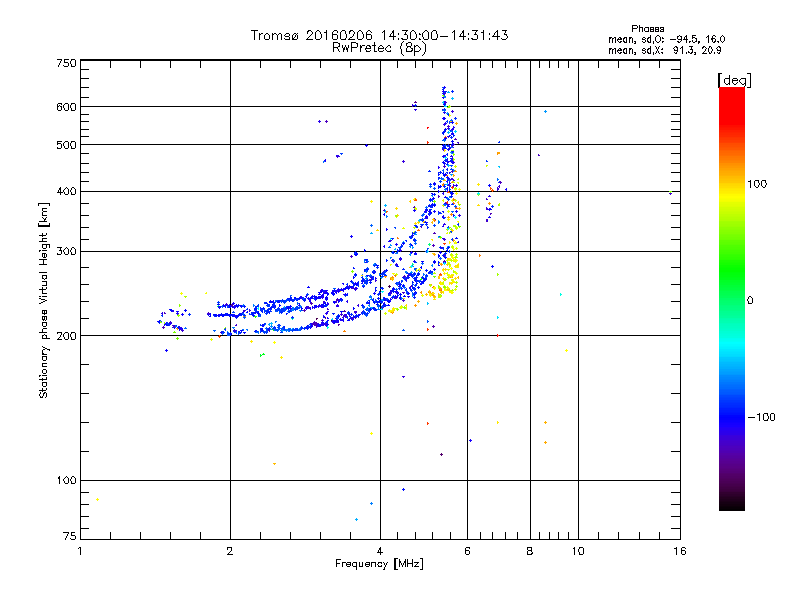Click the colorbar tick label '-100'

(761, 417)
